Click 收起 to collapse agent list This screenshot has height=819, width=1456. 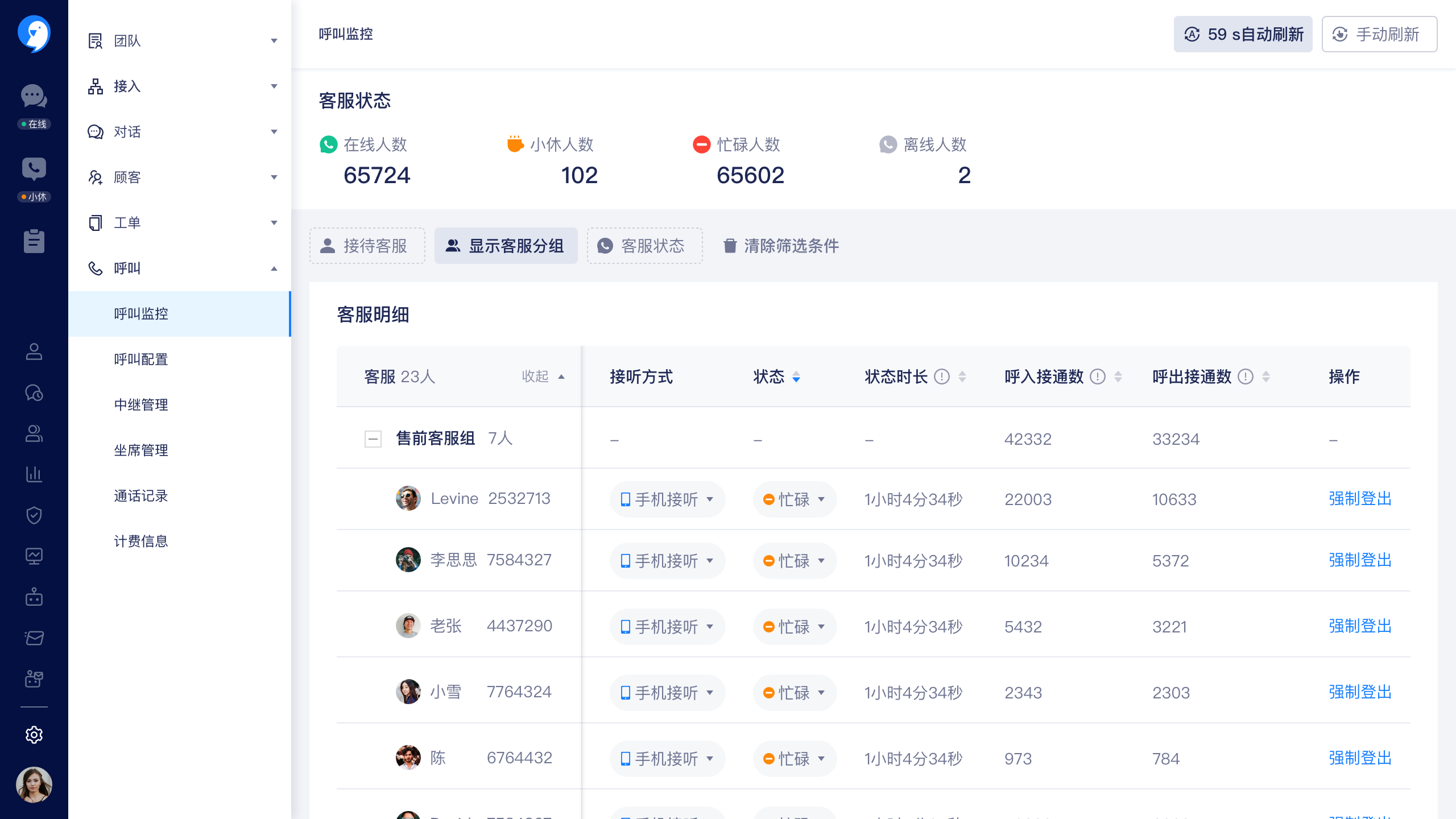(543, 377)
